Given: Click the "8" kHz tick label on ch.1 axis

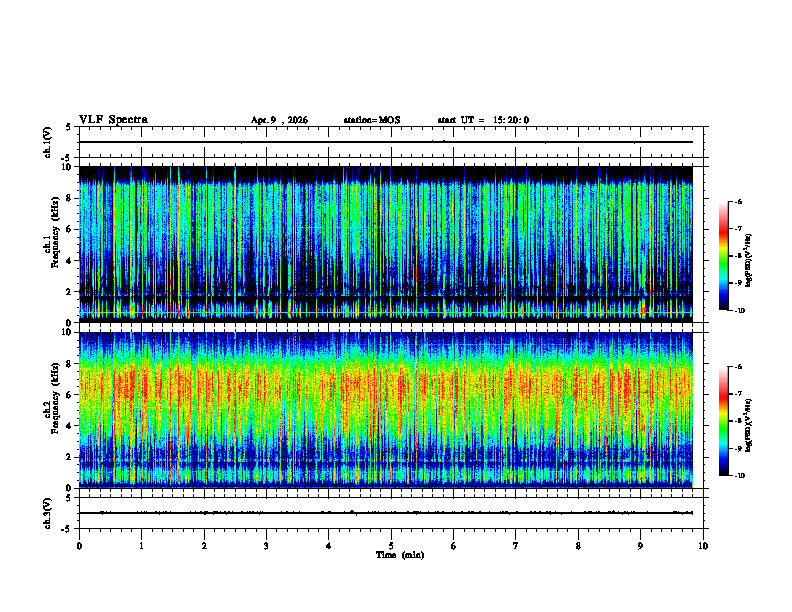Looking at the screenshot, I should click(x=70, y=198).
